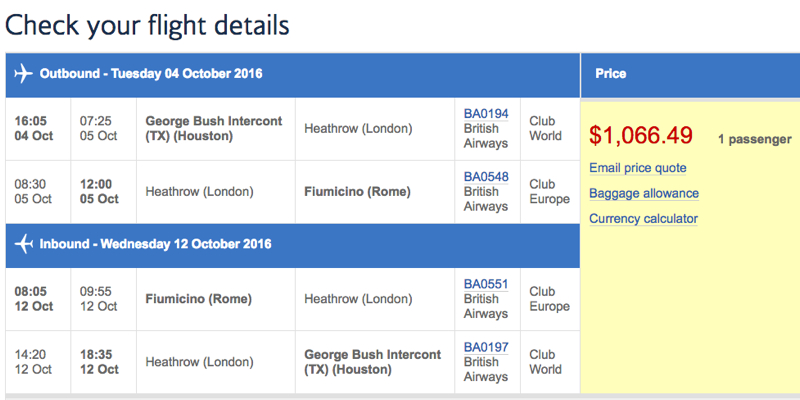The width and height of the screenshot is (800, 400).
Task: Select the Outbound Tuesday 04 October header
Action: [x=293, y=74]
